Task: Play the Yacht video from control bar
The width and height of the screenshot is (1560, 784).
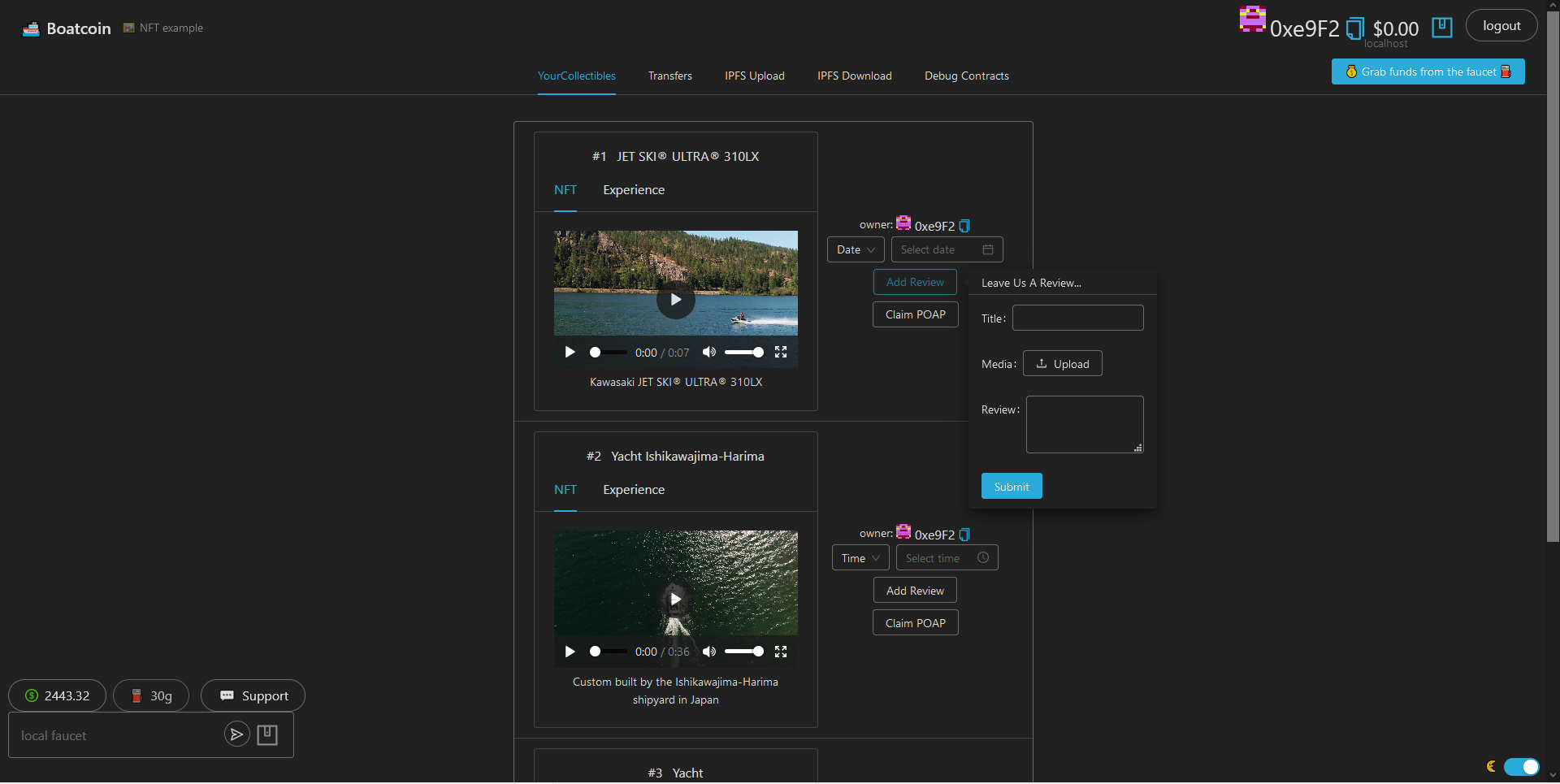Action: (570, 652)
